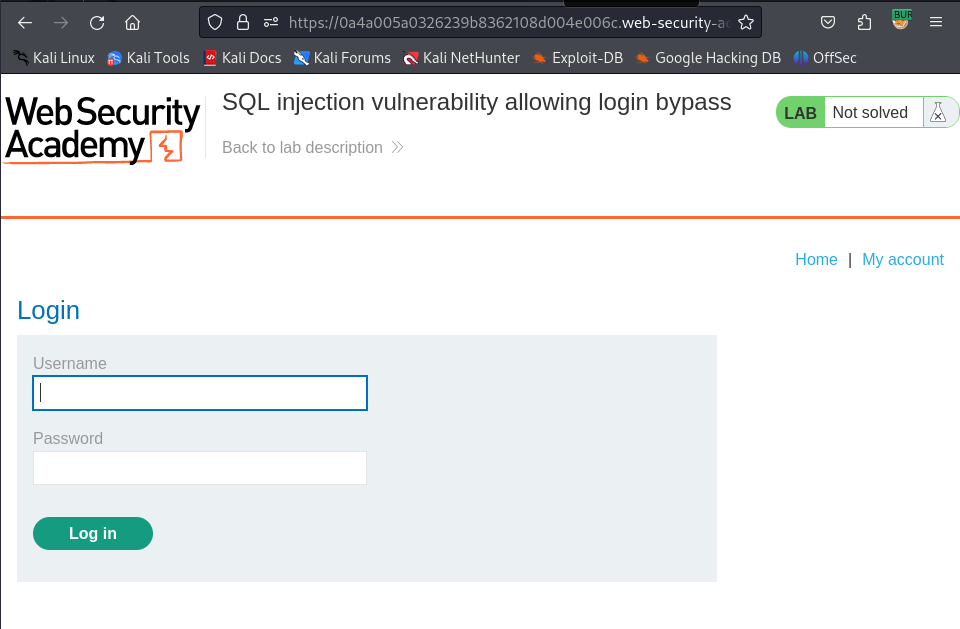Open the Exploit-DB bookmark
Screen dimensions: 960x629
pos(578,58)
